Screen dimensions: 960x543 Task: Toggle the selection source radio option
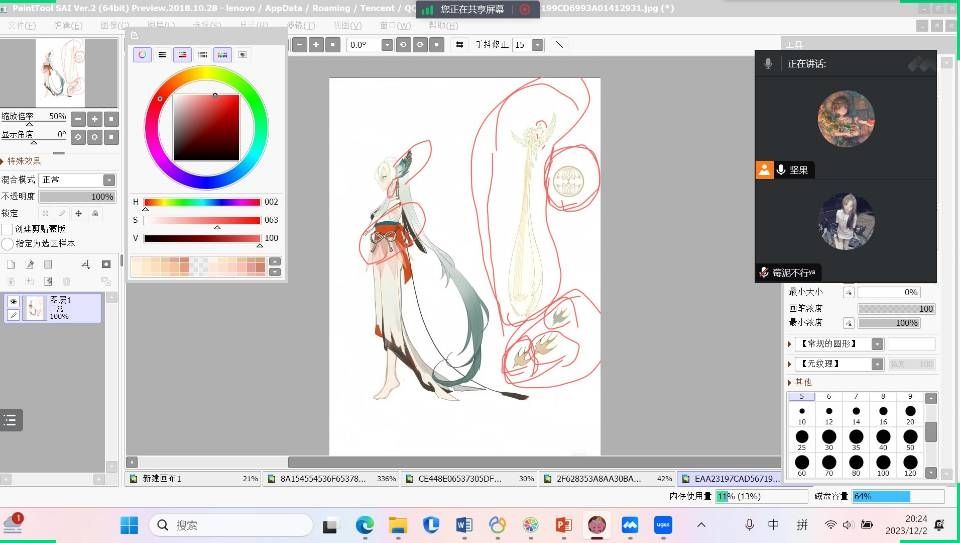click(8, 243)
